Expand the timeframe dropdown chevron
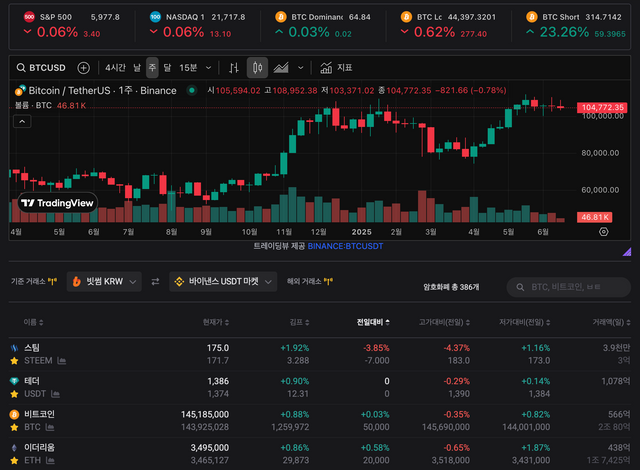 point(208,68)
